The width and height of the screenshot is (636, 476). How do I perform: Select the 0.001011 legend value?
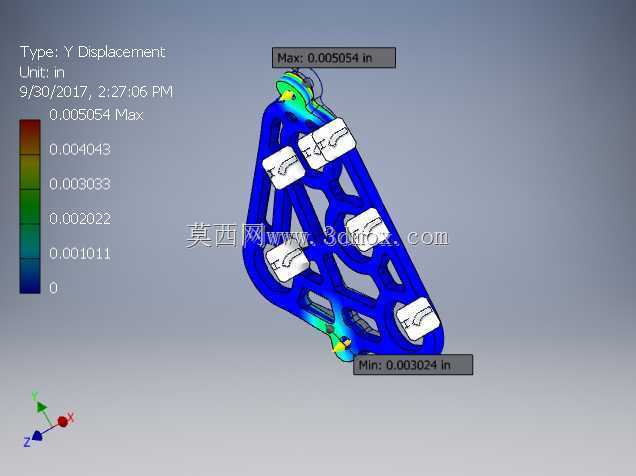pyautogui.click(x=80, y=254)
